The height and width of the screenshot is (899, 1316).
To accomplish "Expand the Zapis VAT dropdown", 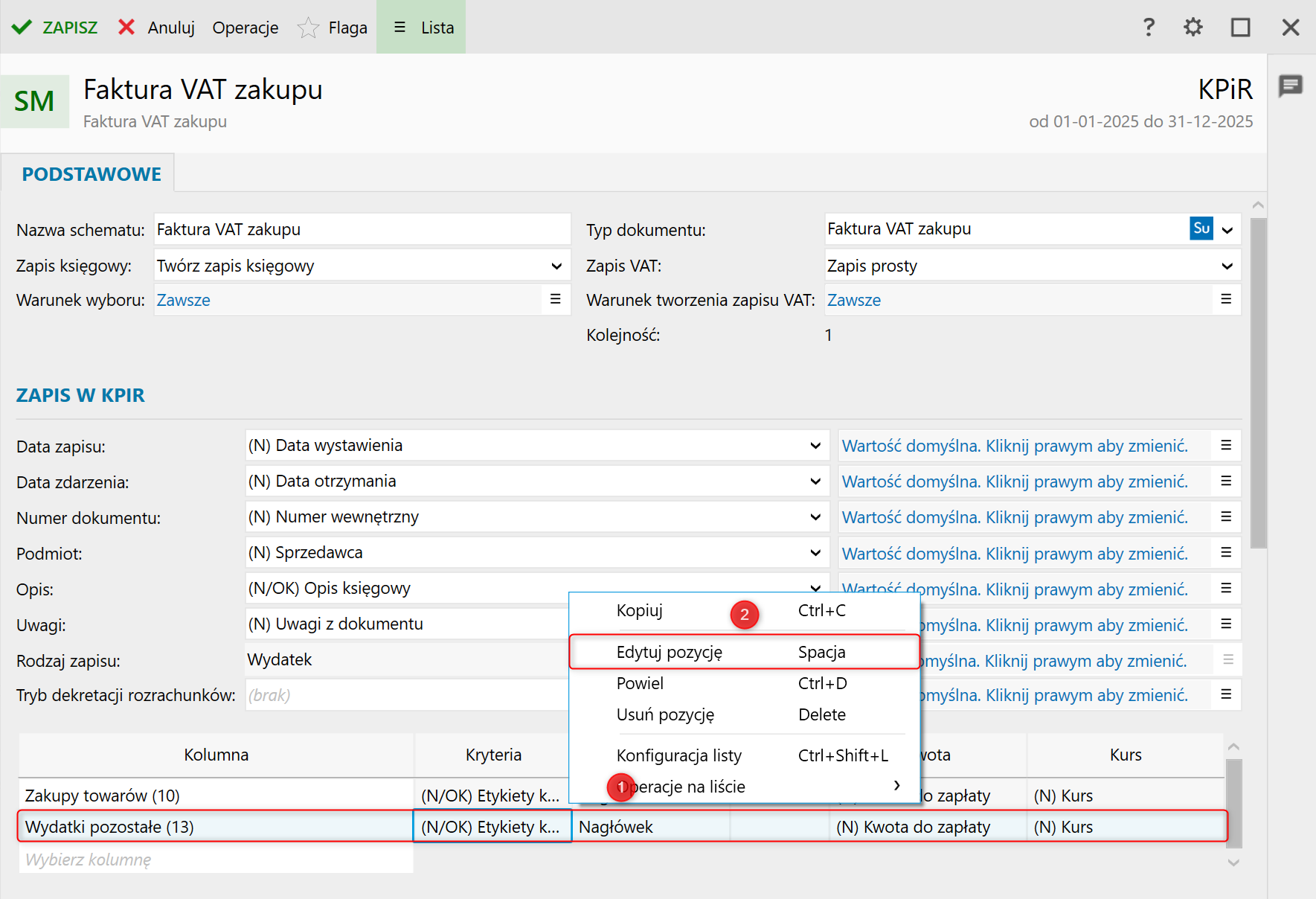I will pyautogui.click(x=1227, y=266).
